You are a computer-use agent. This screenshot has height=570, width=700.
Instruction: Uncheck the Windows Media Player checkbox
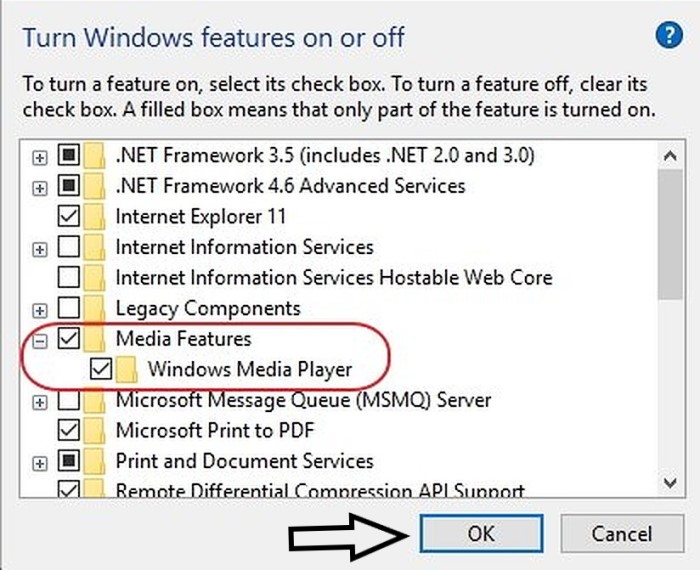(101, 370)
